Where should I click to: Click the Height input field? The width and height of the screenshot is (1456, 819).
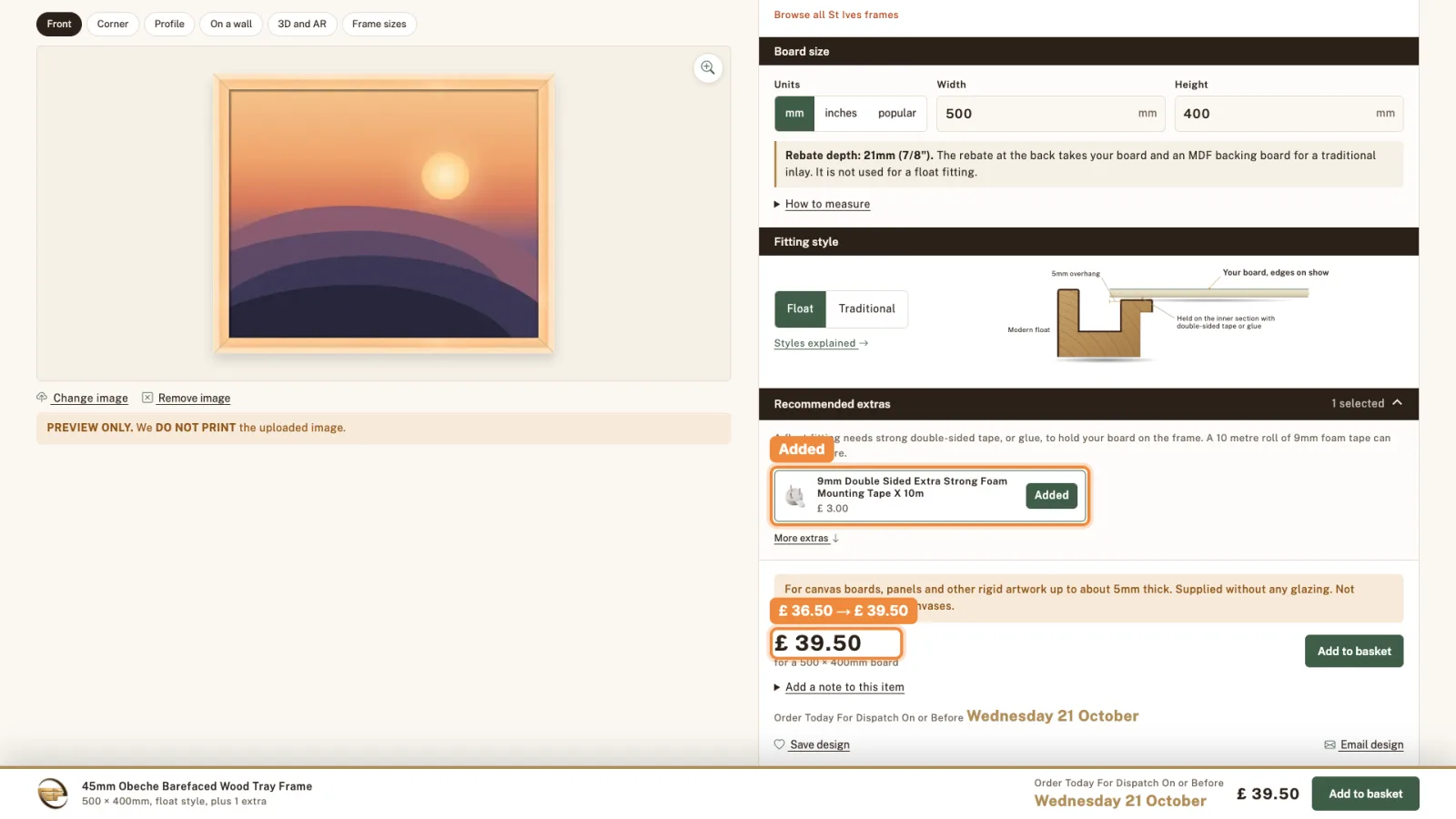pos(1289,114)
